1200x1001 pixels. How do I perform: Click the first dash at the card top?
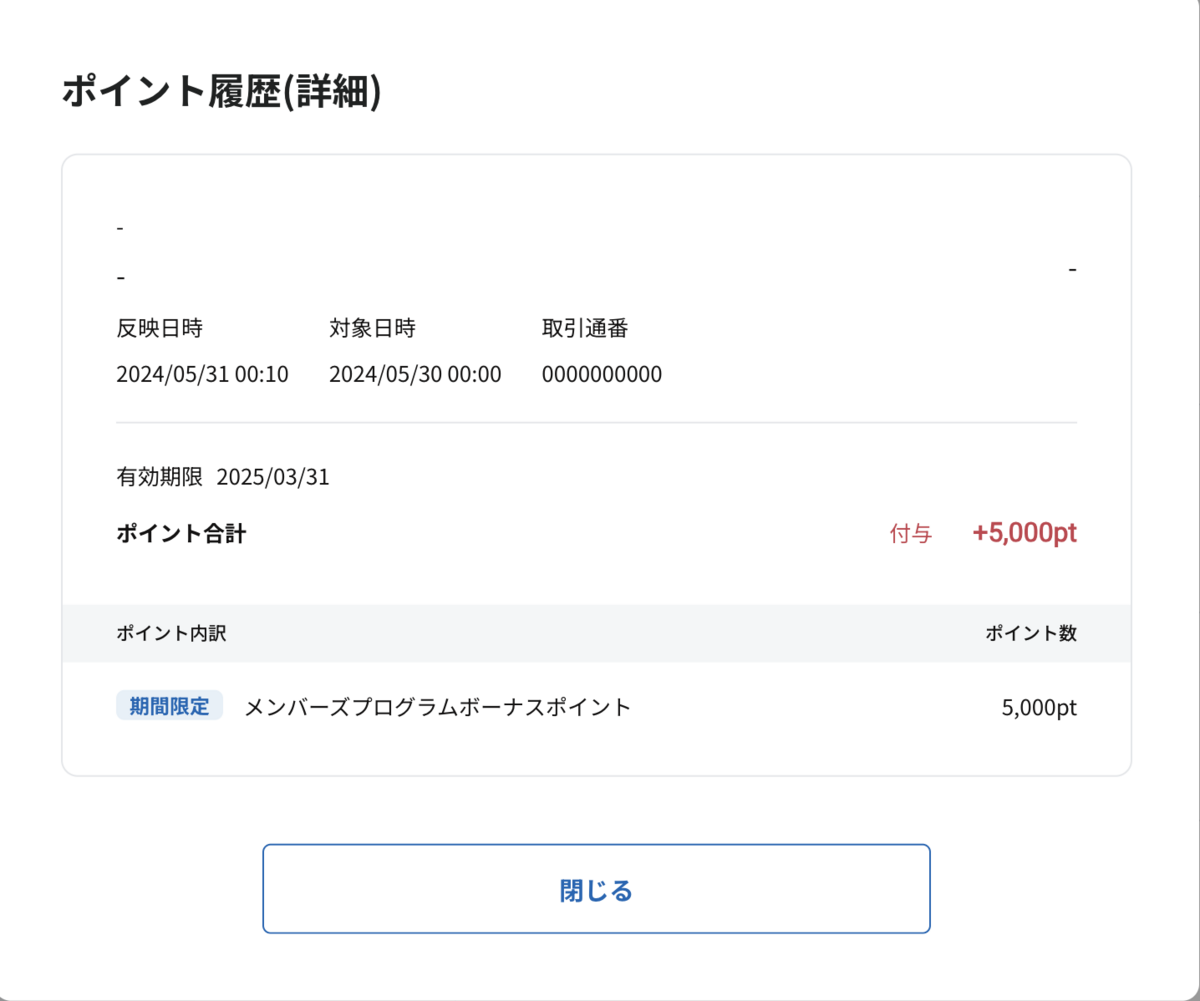coord(120,229)
